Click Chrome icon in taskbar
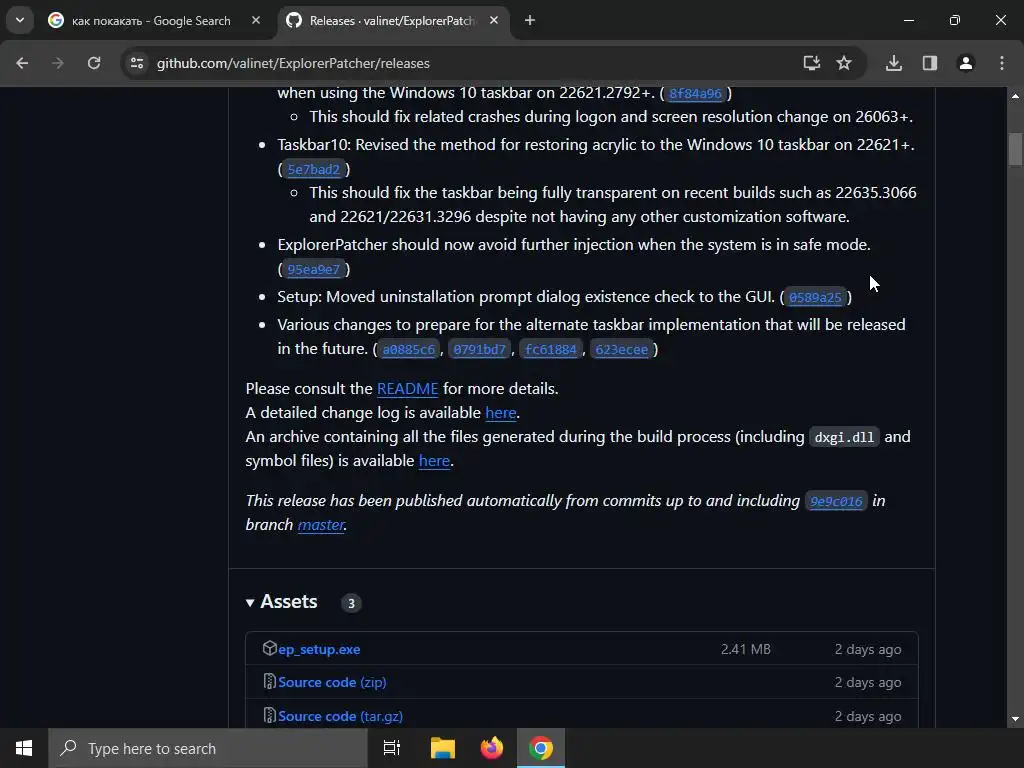The height and width of the screenshot is (768, 1024). pyautogui.click(x=541, y=748)
